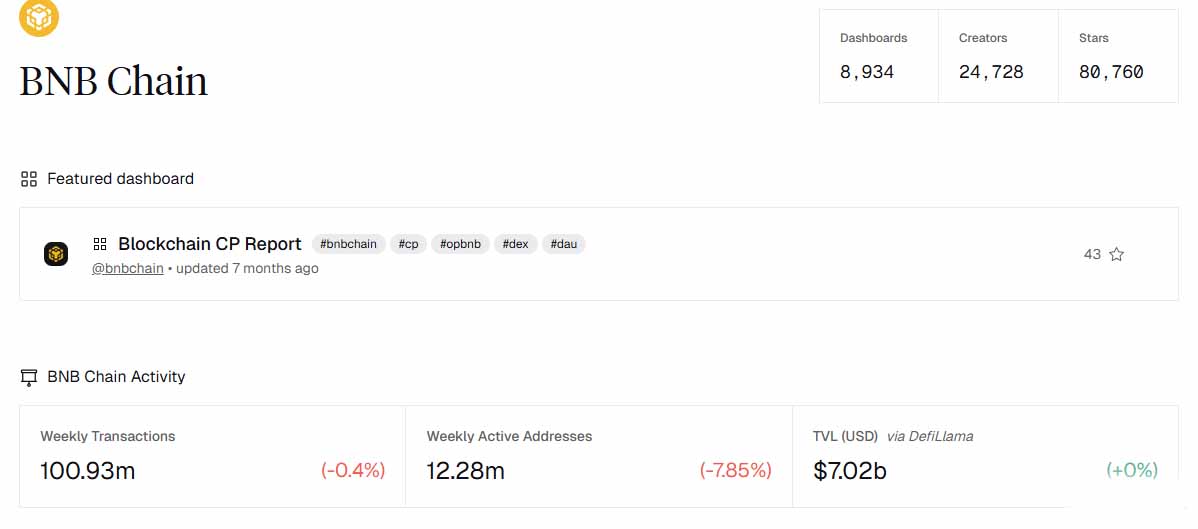The height and width of the screenshot is (529, 1198).
Task: Click the grid icon before Blockchain CP Report
Action: [100, 244]
